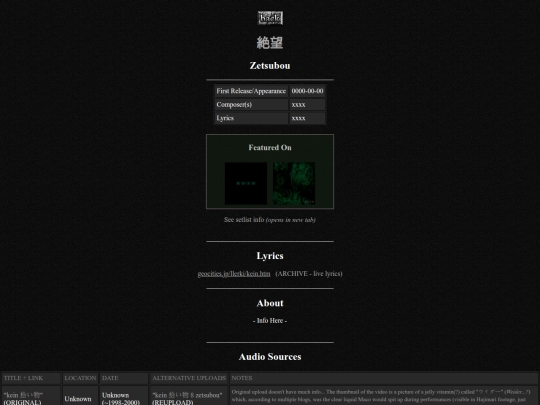Open the green album cover thumbnail

pyautogui.click(x=294, y=184)
